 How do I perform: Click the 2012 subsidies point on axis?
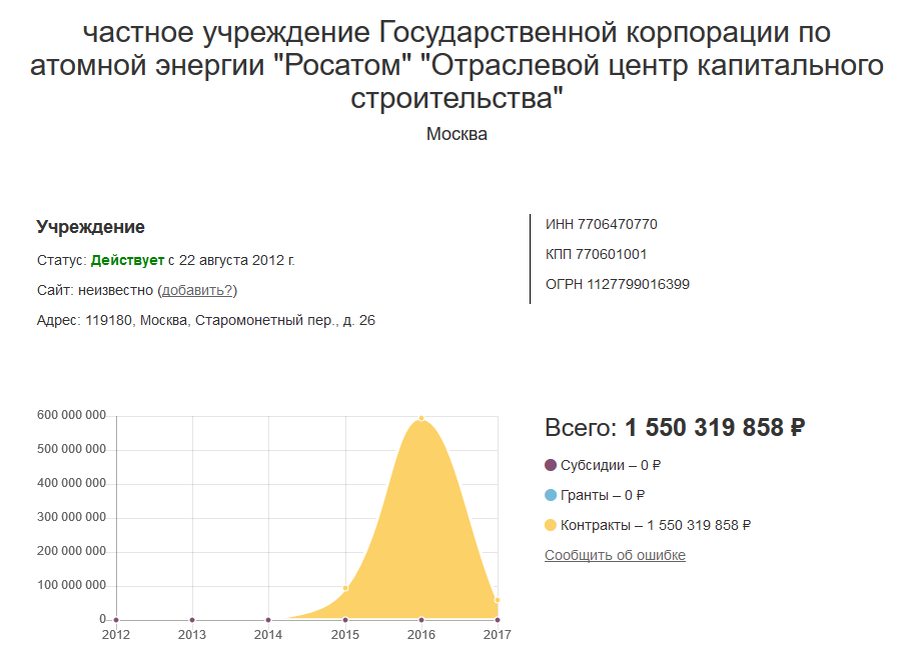pyautogui.click(x=116, y=620)
